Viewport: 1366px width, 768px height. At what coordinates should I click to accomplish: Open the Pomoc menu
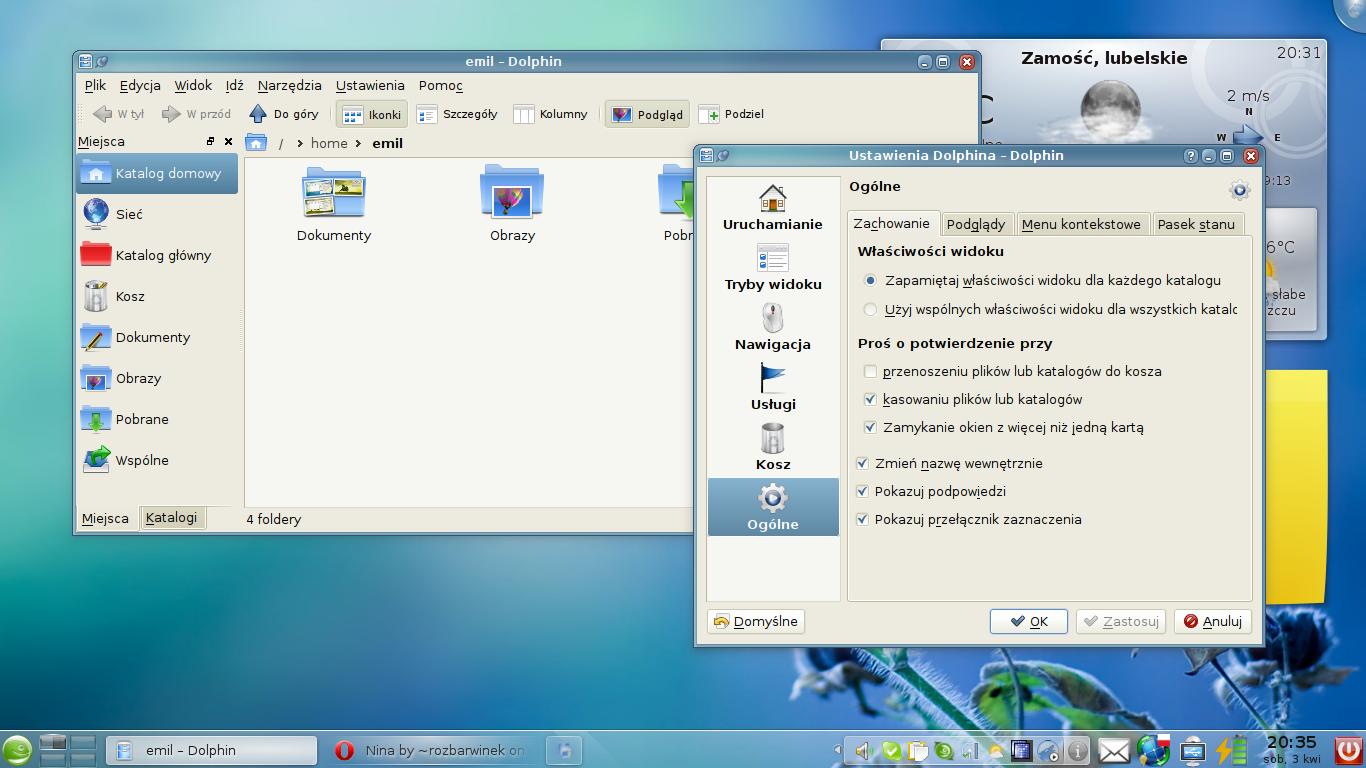(440, 86)
